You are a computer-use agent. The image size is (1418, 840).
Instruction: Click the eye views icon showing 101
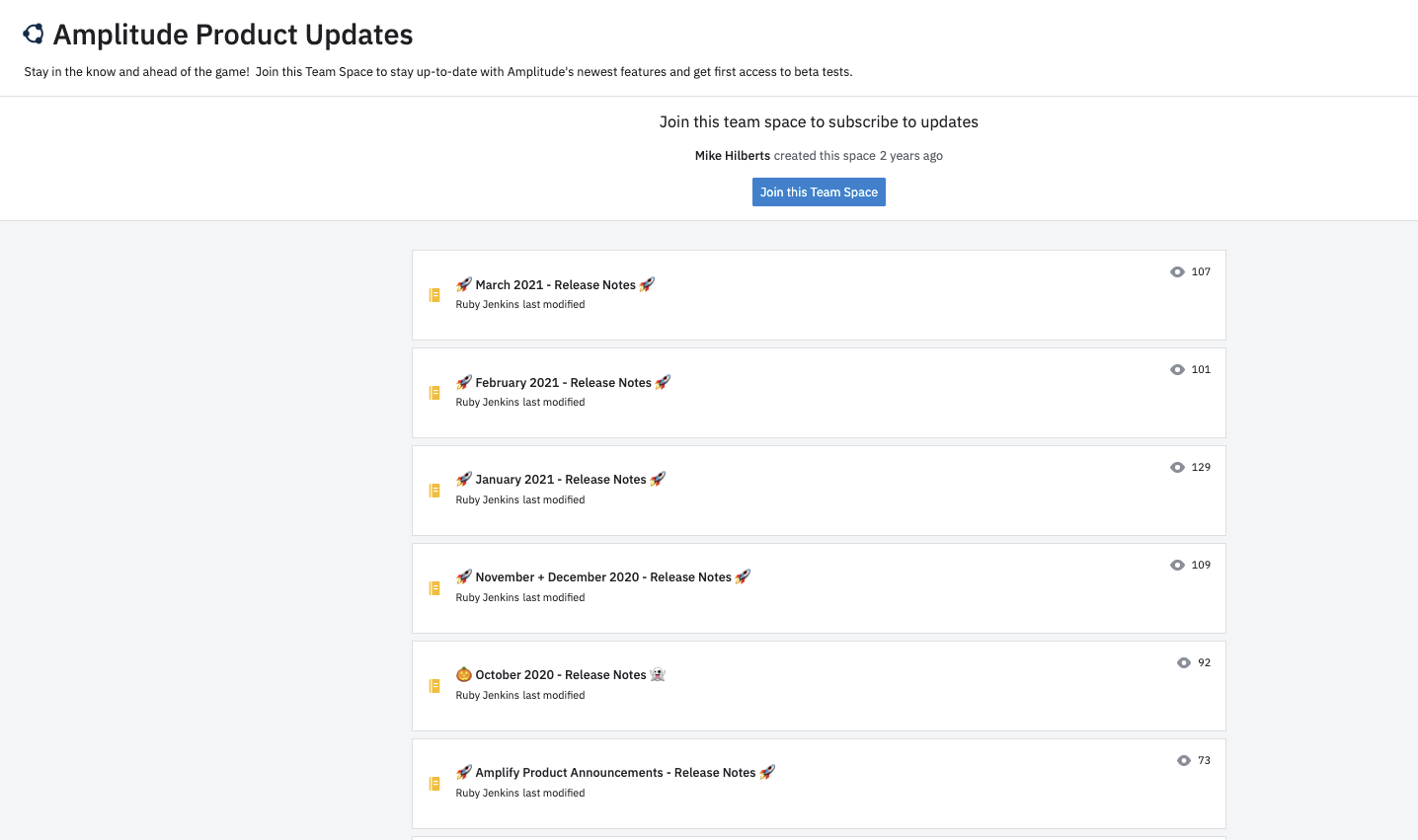point(1177,370)
